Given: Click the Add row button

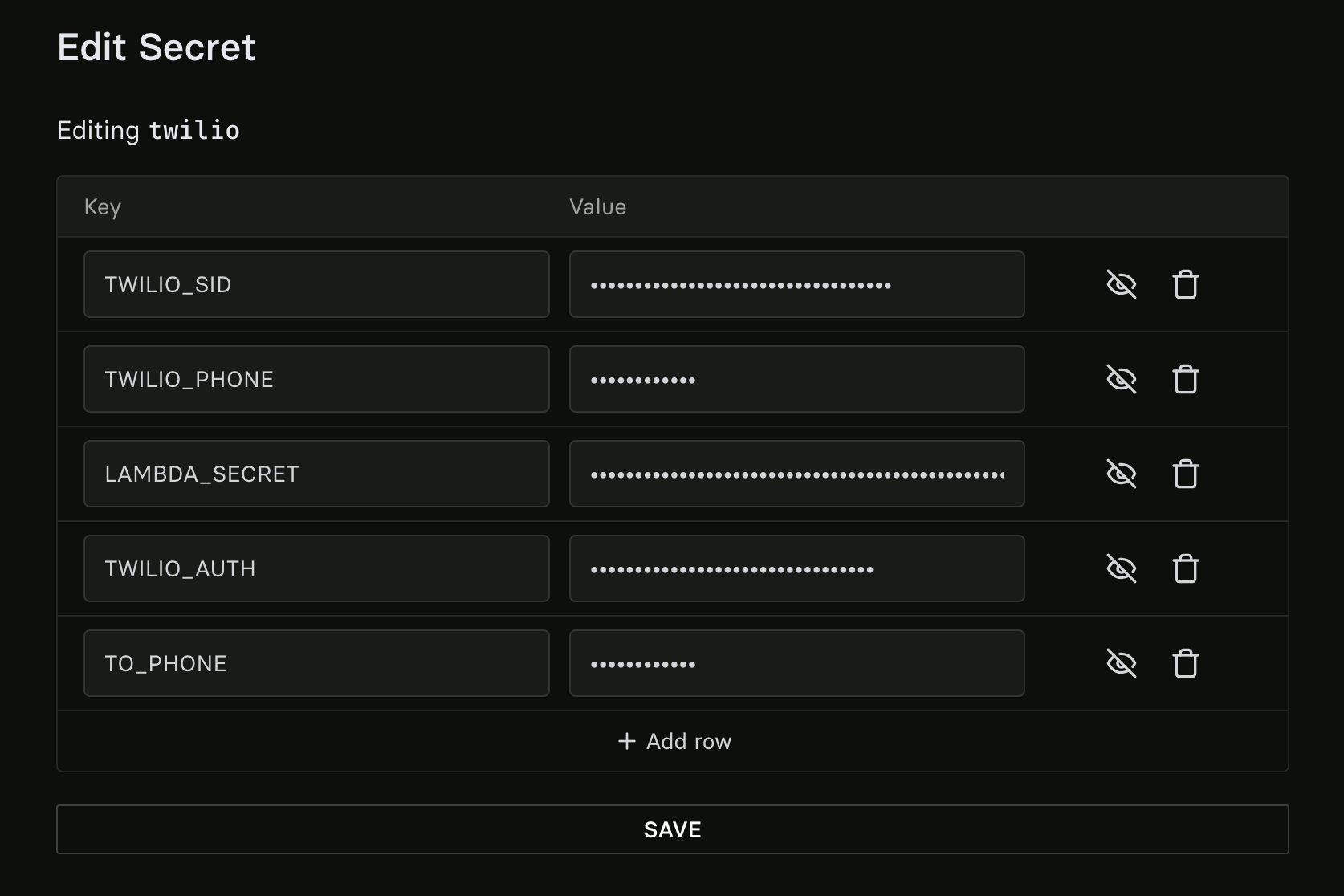Looking at the screenshot, I should coord(673,741).
